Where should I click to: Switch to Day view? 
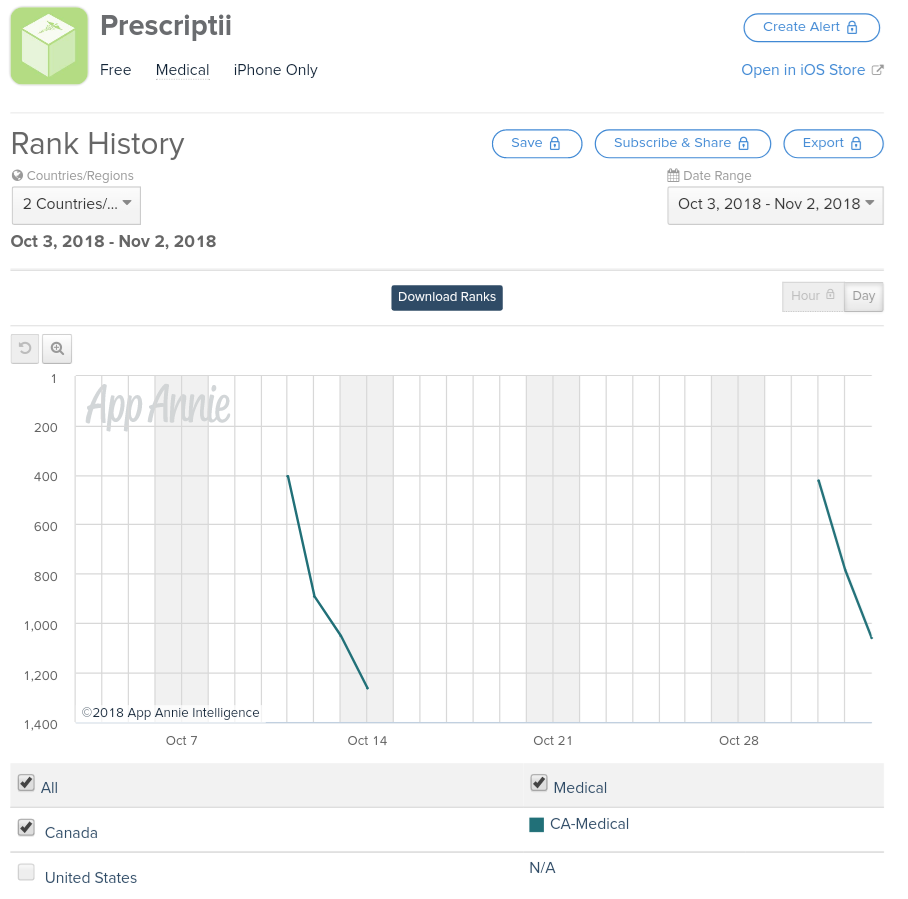coord(864,297)
